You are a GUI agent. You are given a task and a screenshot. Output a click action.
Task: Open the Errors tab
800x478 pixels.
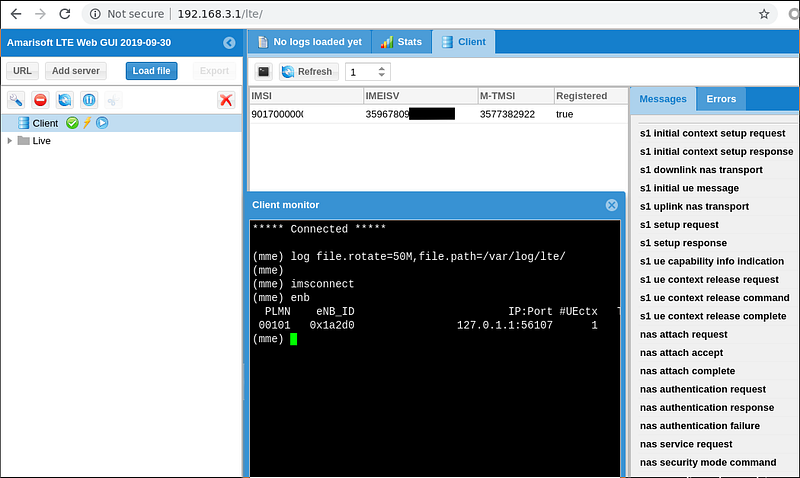click(x=721, y=99)
